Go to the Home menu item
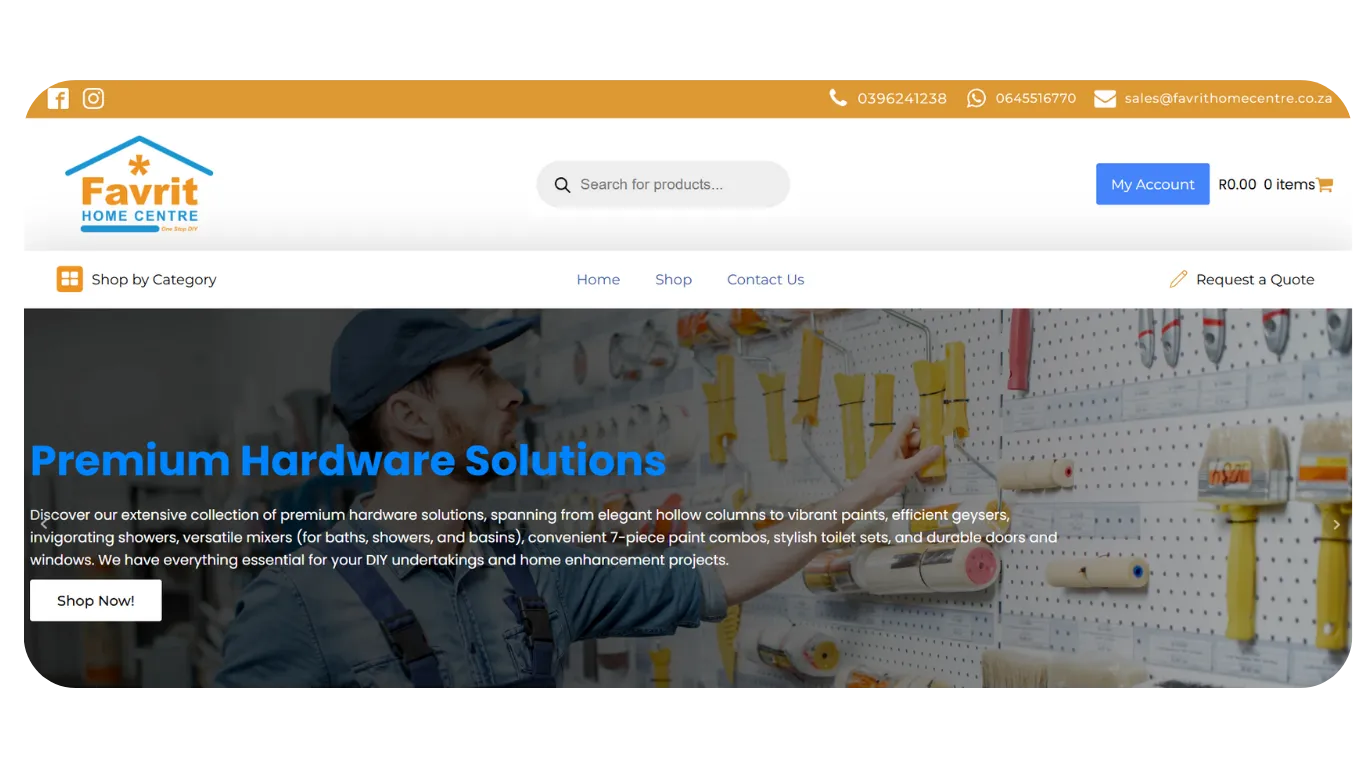Screen dimensions: 1366x768 coord(598,279)
